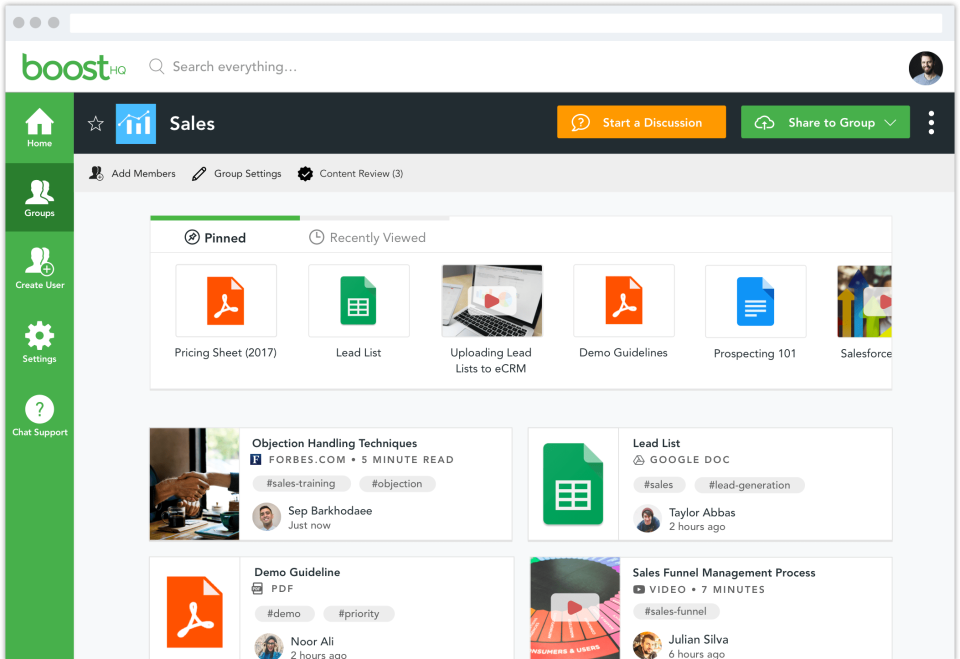Click the Sales group chart icon
The width and height of the screenshot is (960, 659).
[x=136, y=122]
